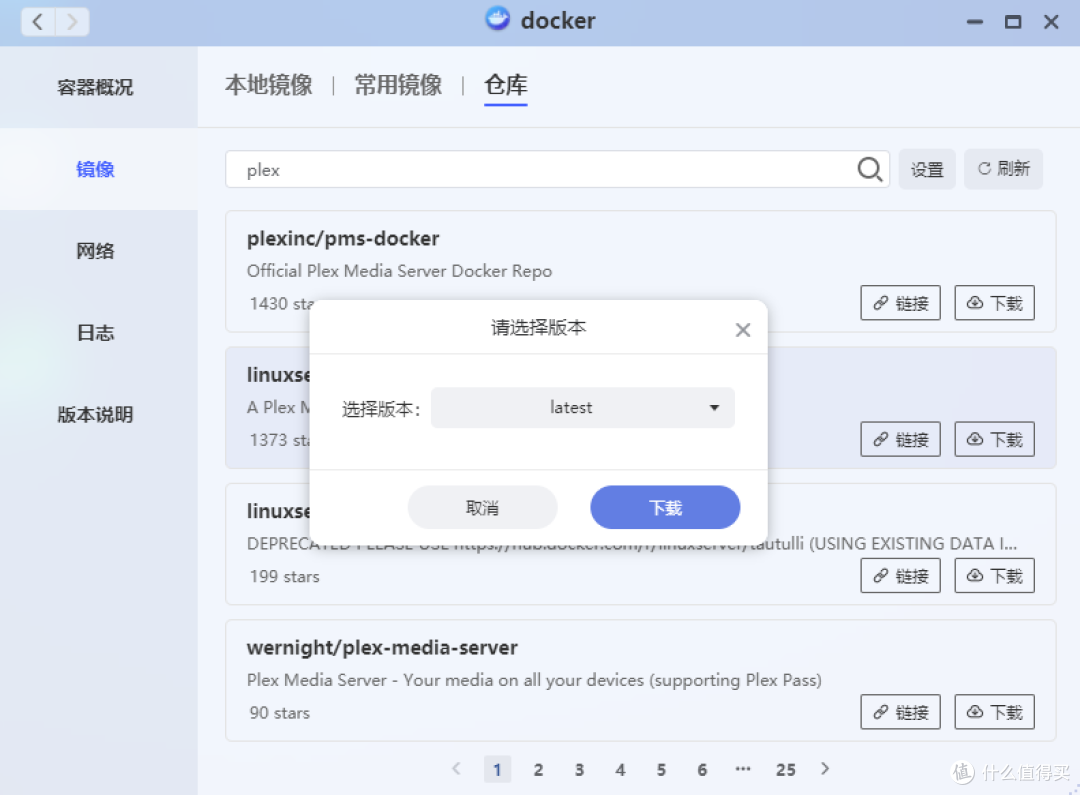Close the docker window
Viewport: 1080px width, 795px height.
click(x=1051, y=22)
